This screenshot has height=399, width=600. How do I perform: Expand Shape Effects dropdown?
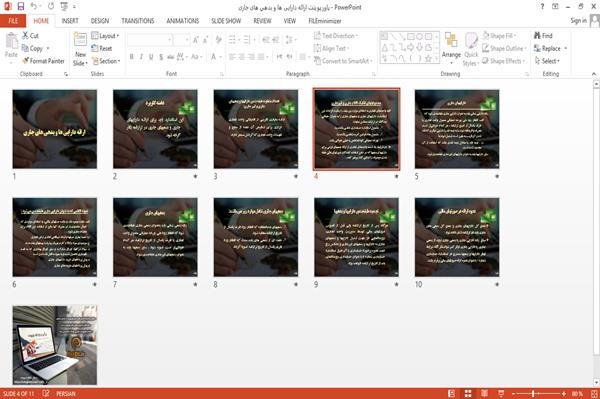[503, 61]
